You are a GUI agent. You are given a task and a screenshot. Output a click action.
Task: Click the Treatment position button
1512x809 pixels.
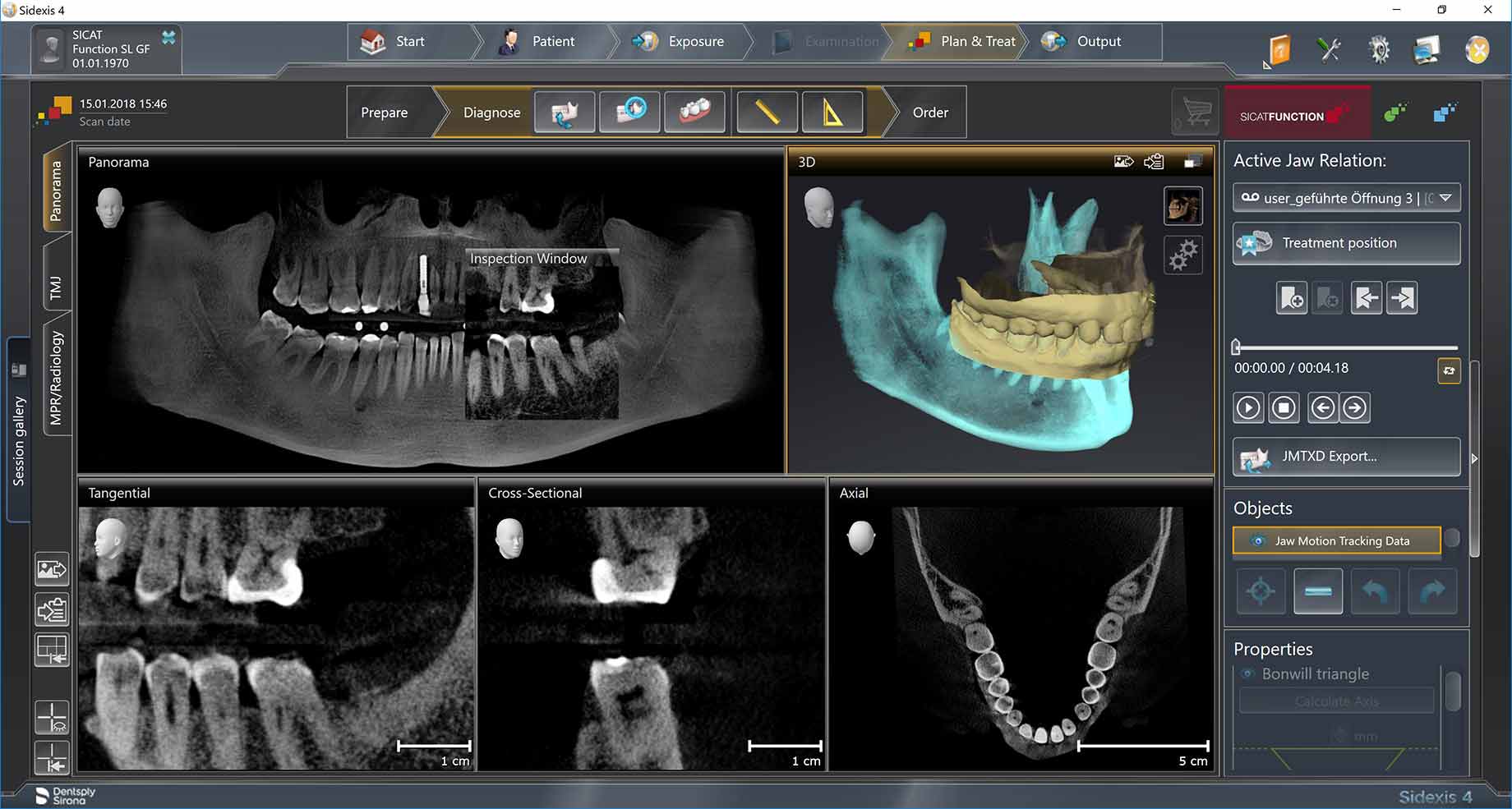point(1346,243)
